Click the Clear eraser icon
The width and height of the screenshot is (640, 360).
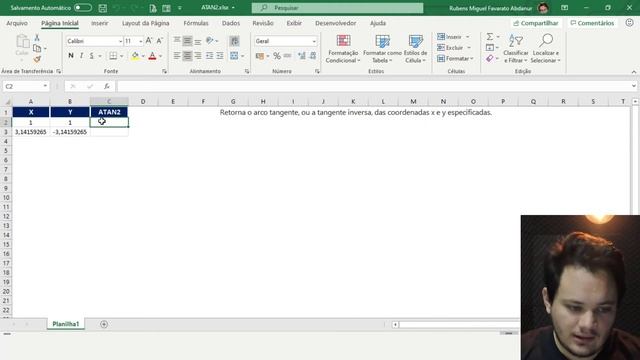490,59
